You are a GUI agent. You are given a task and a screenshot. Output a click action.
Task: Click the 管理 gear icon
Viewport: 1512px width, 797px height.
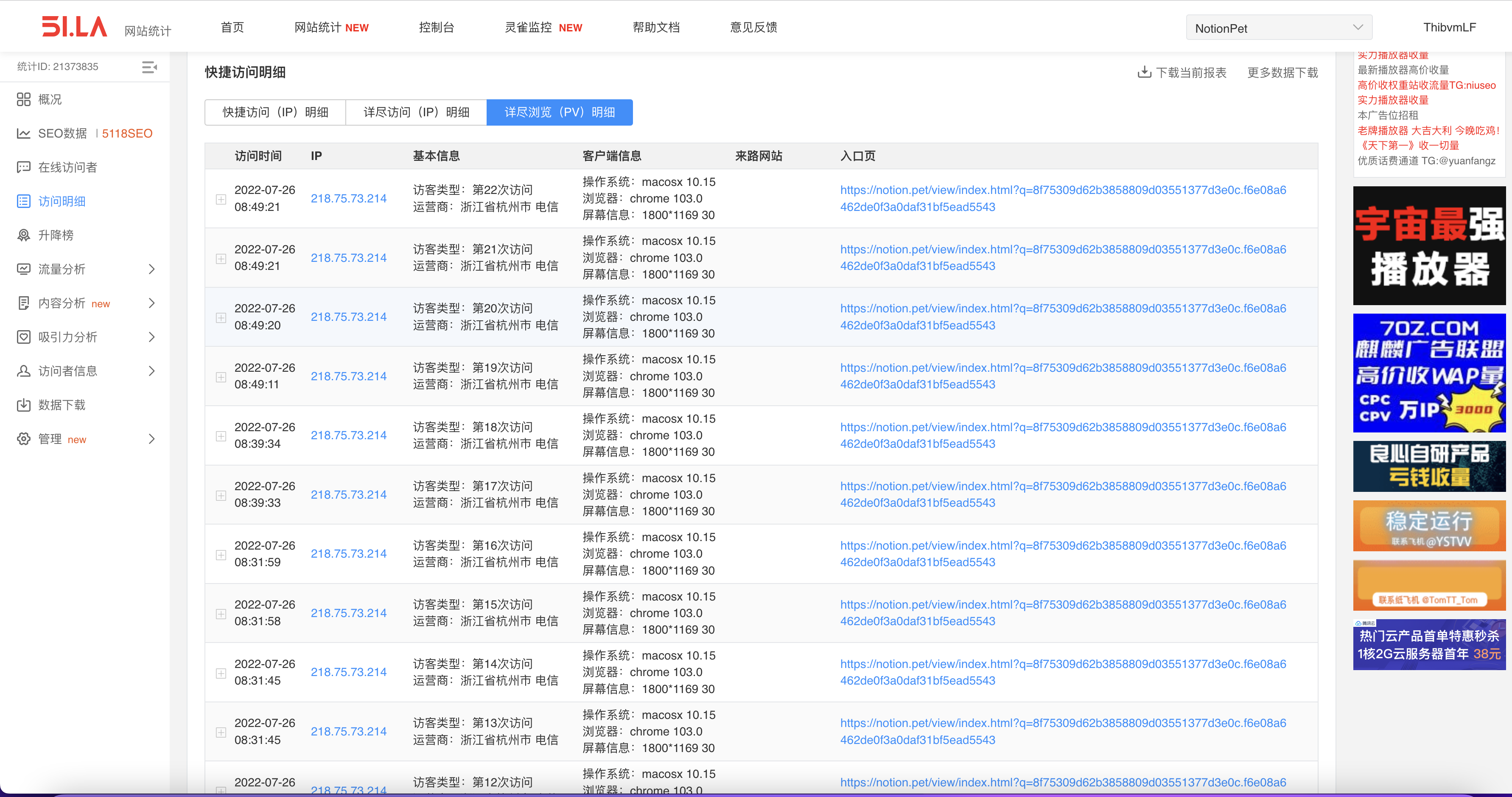pos(23,439)
